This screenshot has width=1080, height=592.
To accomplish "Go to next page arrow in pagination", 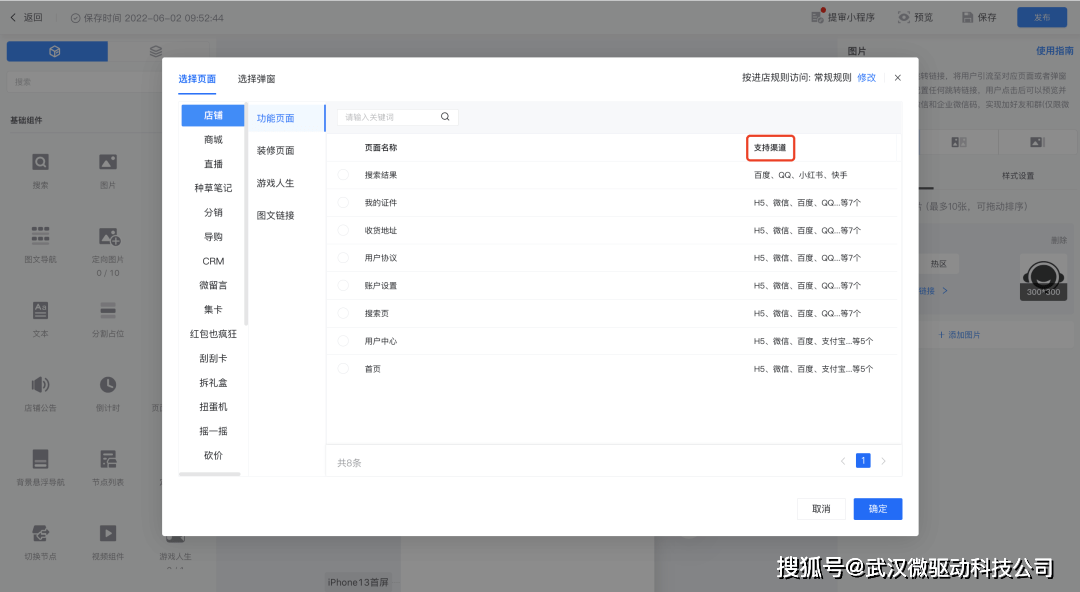I will (883, 461).
